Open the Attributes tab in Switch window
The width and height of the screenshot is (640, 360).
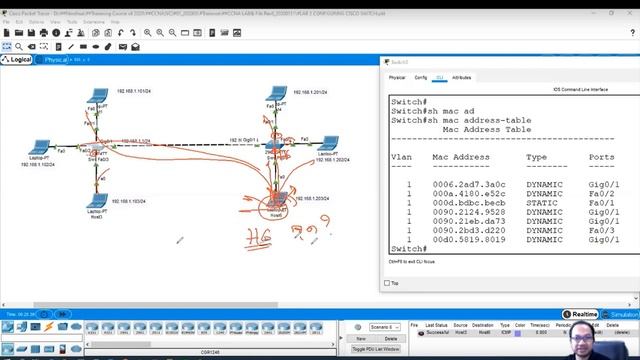click(462, 78)
